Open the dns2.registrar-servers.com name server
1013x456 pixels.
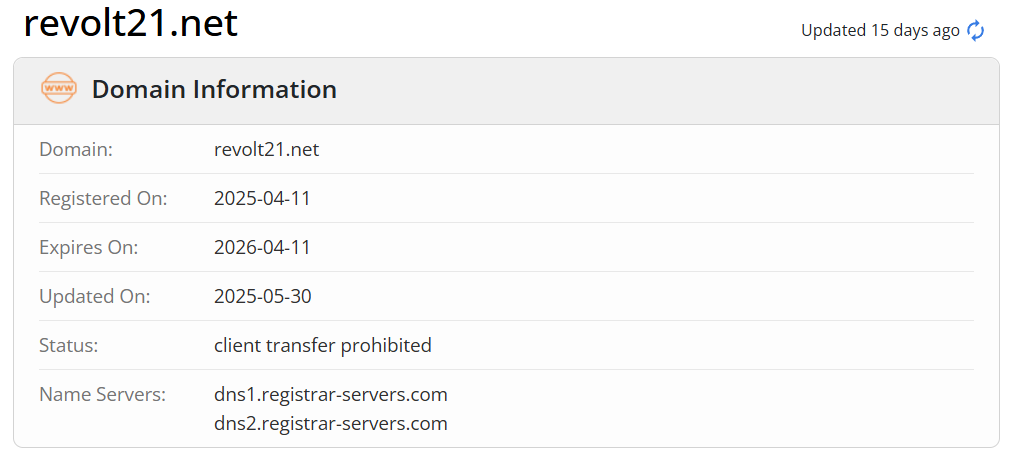tap(331, 423)
